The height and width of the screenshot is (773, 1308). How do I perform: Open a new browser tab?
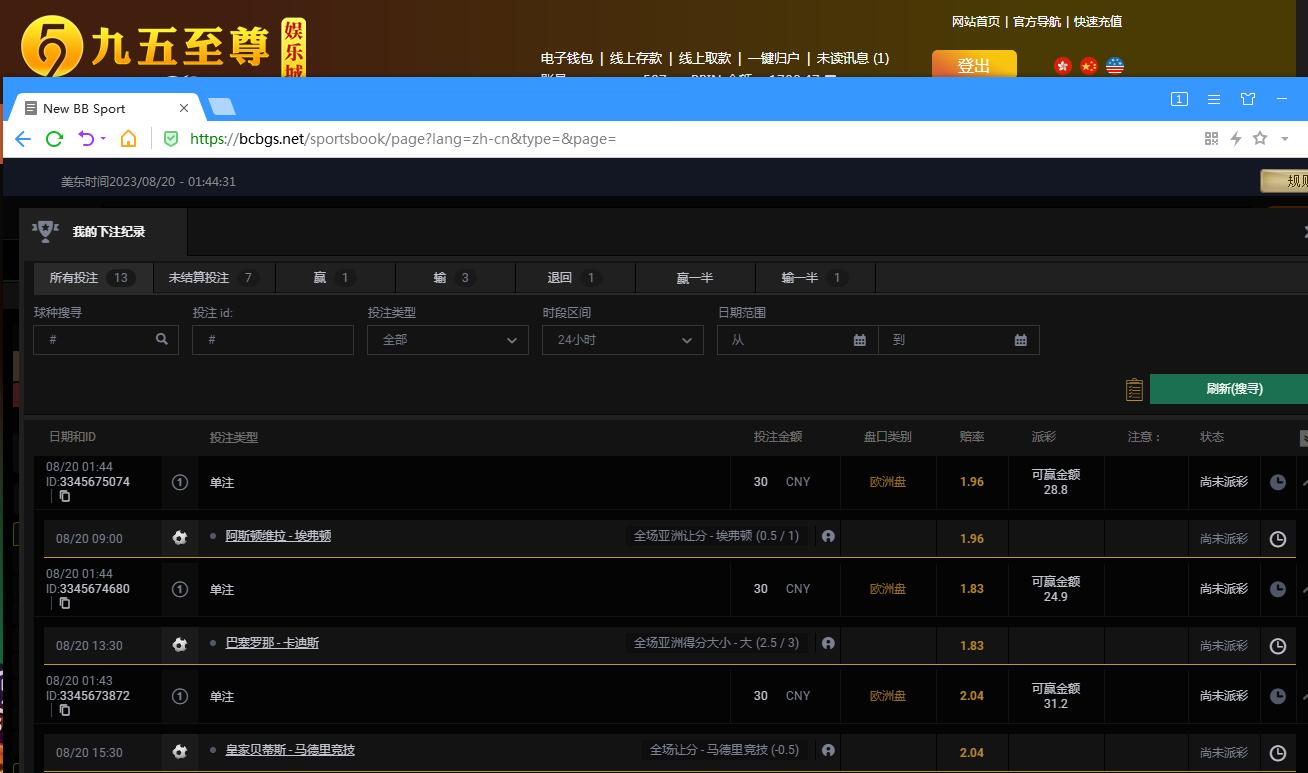[x=222, y=107]
